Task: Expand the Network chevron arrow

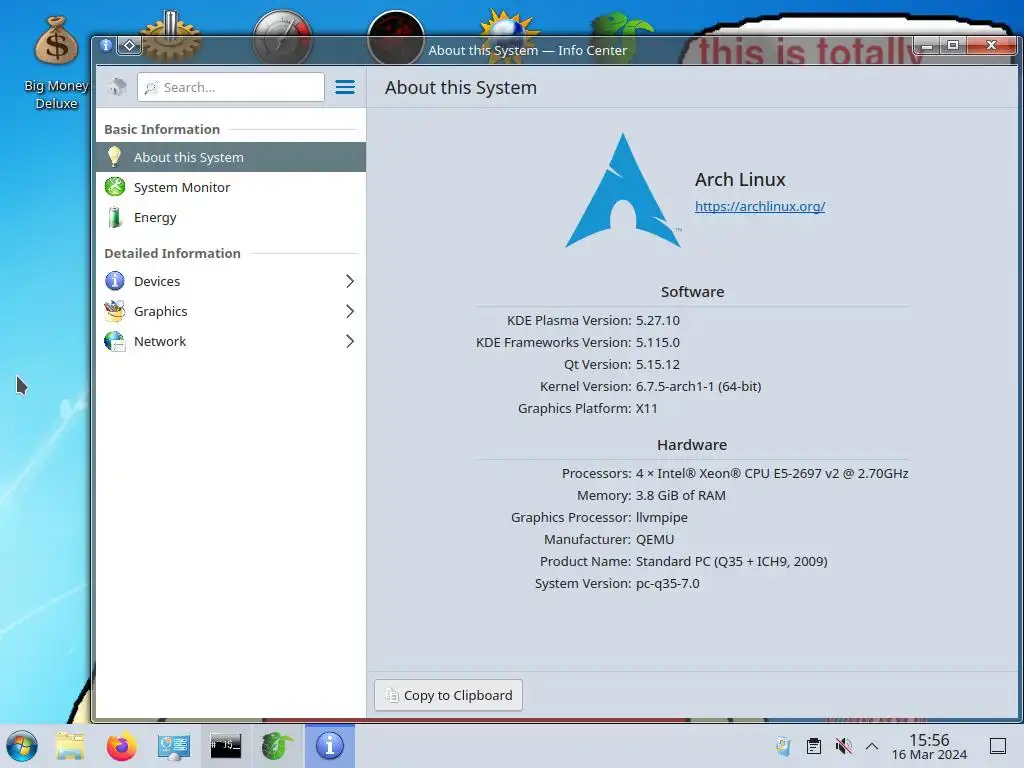Action: click(x=350, y=342)
